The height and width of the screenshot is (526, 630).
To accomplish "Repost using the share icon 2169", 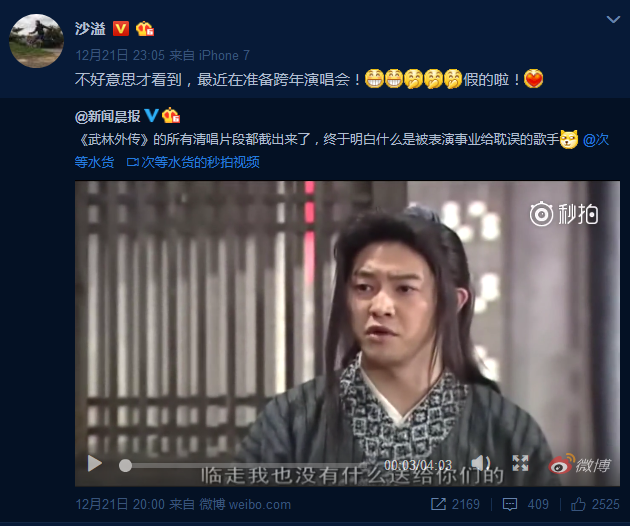I will [x=455, y=504].
